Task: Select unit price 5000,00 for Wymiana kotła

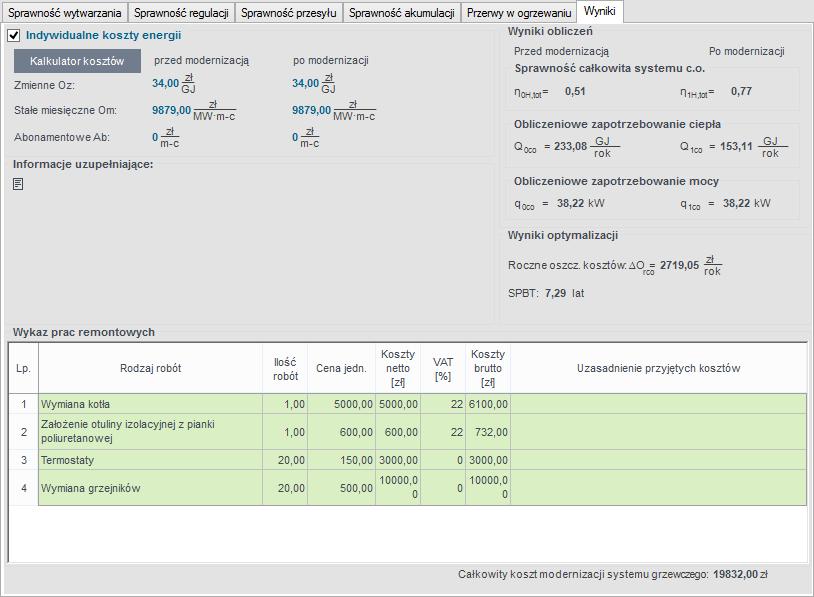Action: [x=341, y=404]
